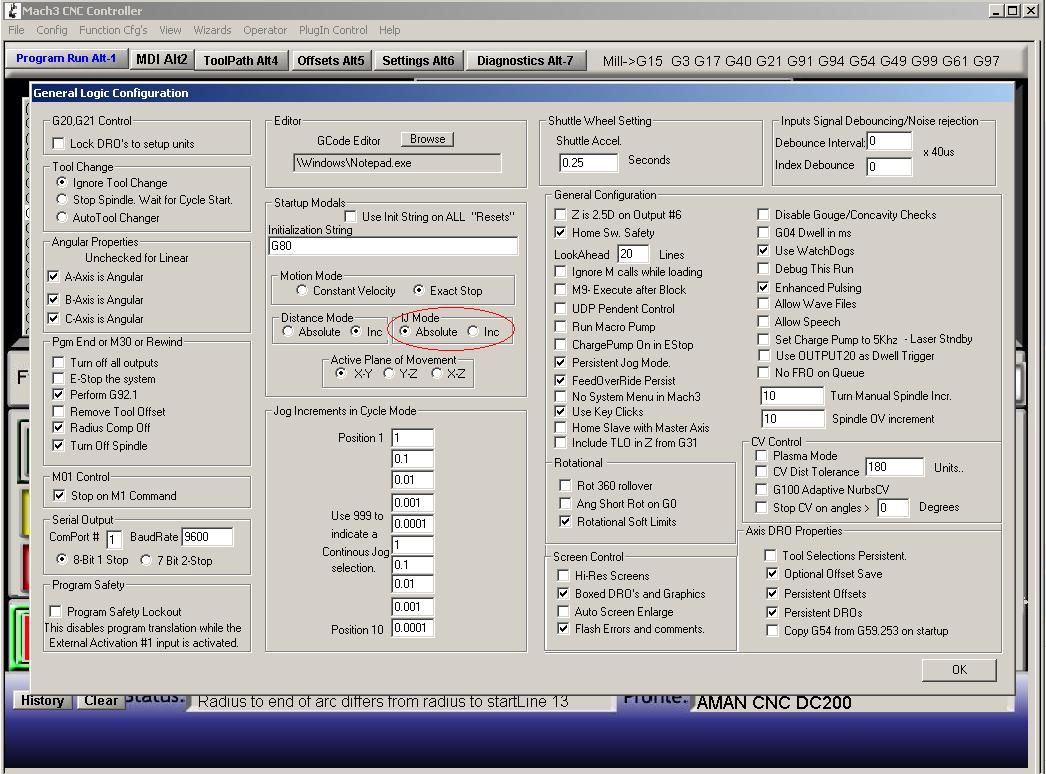Open the Config menu
Image resolution: width=1046 pixels, height=774 pixels.
[51, 30]
